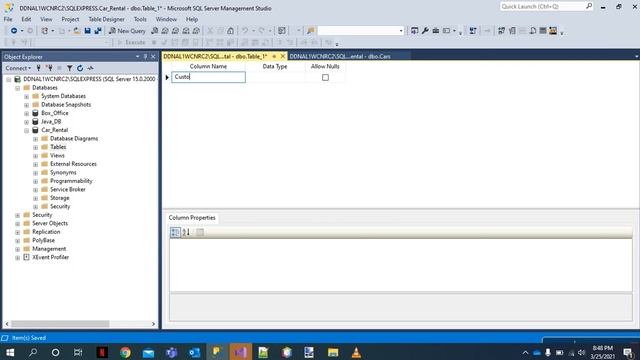Screen dimensions: 640x360
Task: Click the Save All icon
Action: tap(98, 31)
